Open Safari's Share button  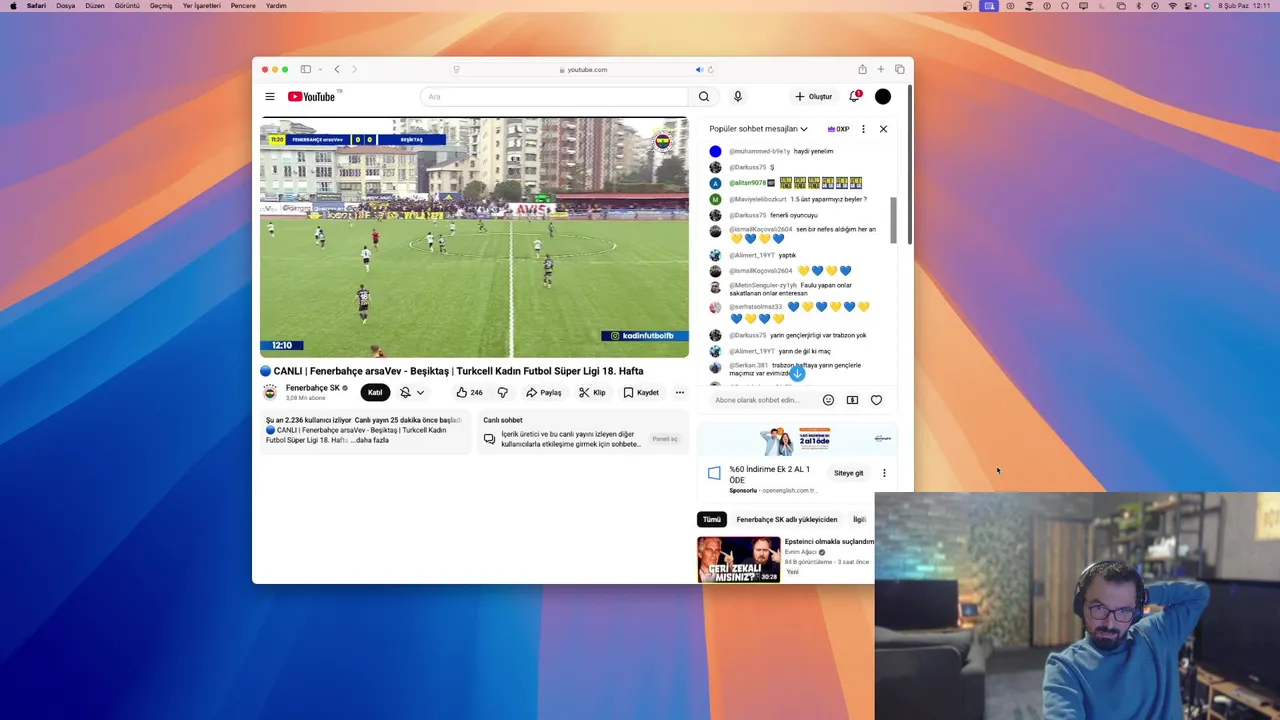[x=862, y=70]
